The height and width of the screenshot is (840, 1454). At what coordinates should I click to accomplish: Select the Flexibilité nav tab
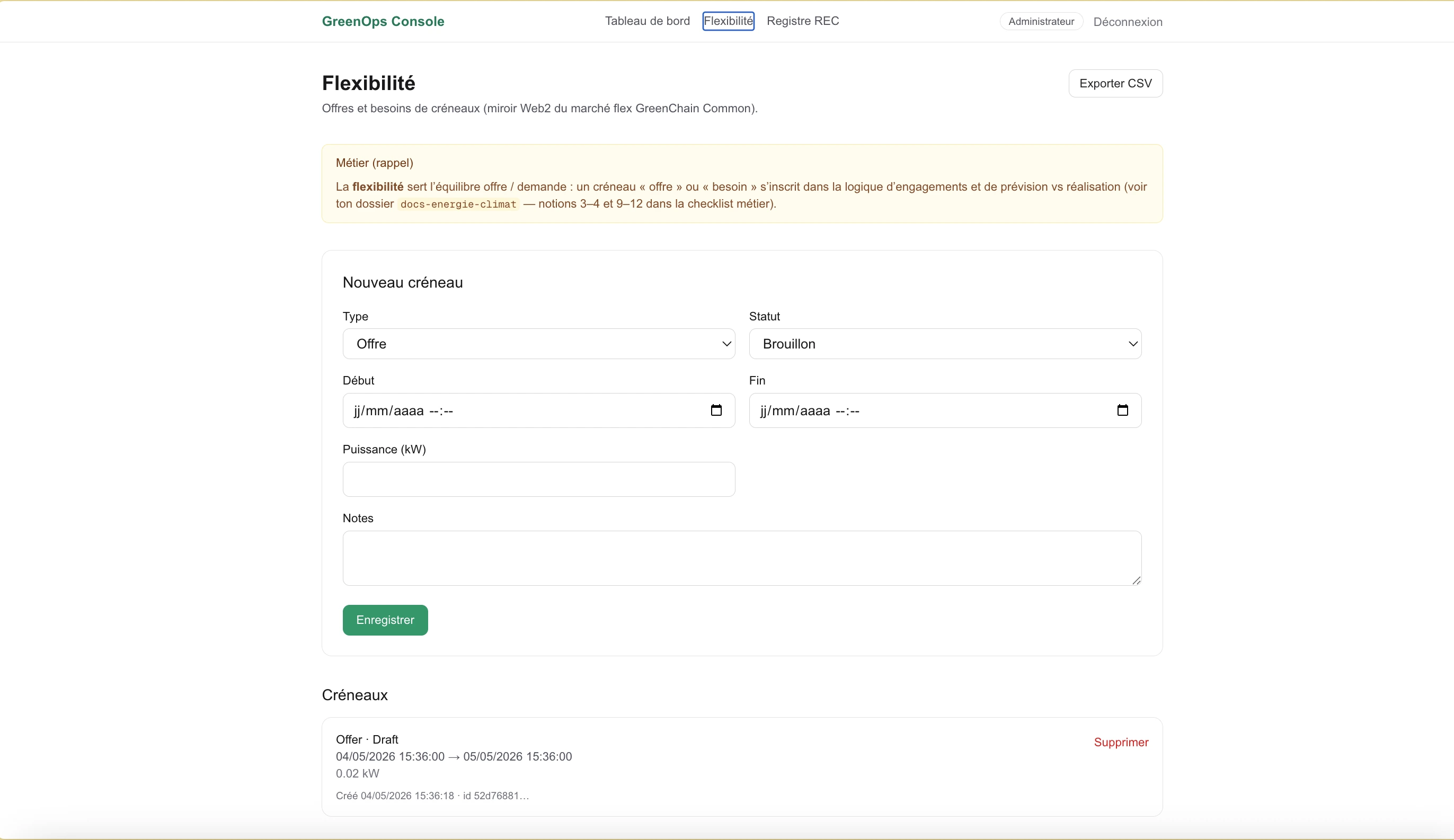[728, 21]
